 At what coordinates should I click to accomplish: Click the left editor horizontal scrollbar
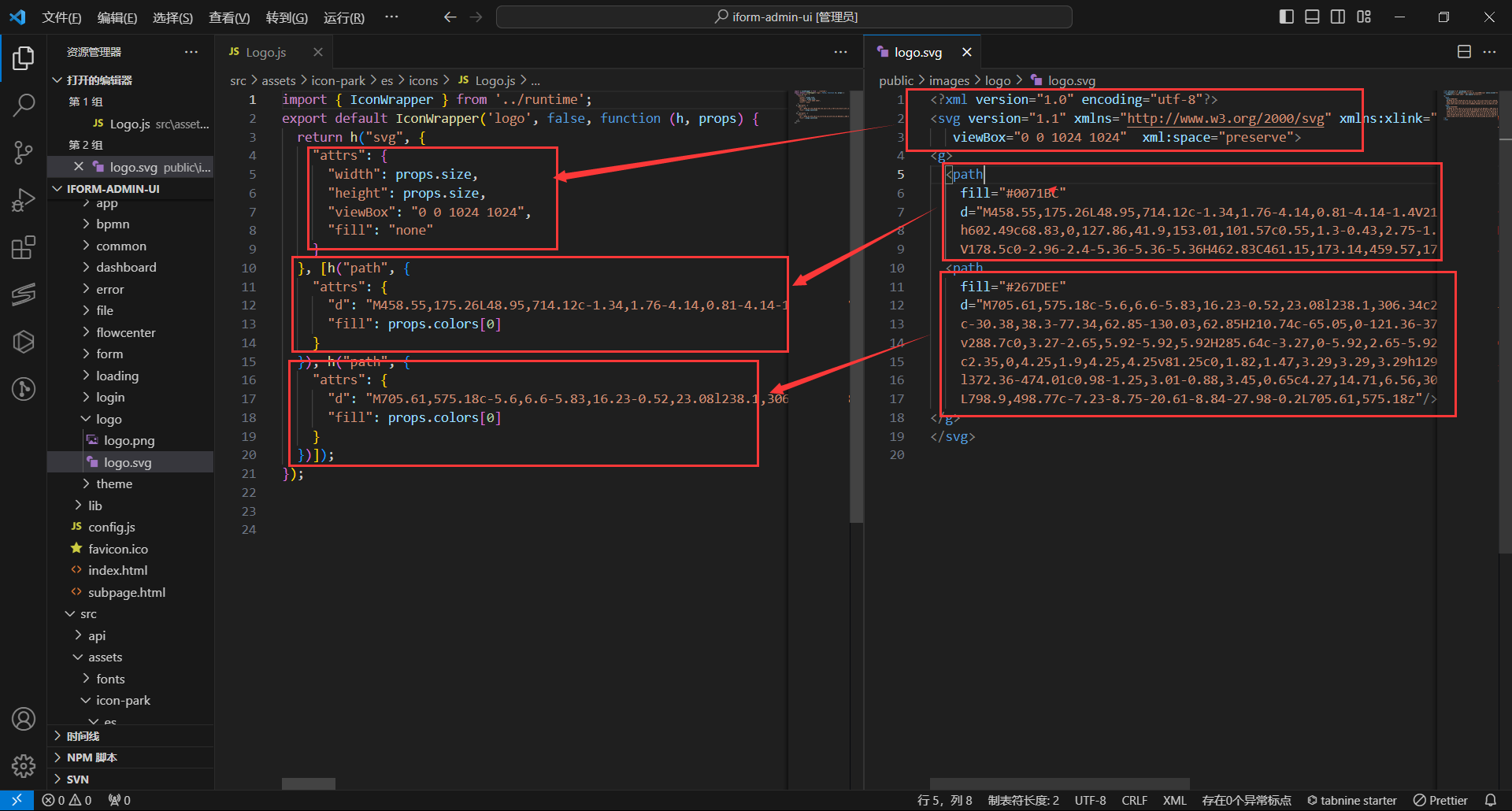[309, 783]
